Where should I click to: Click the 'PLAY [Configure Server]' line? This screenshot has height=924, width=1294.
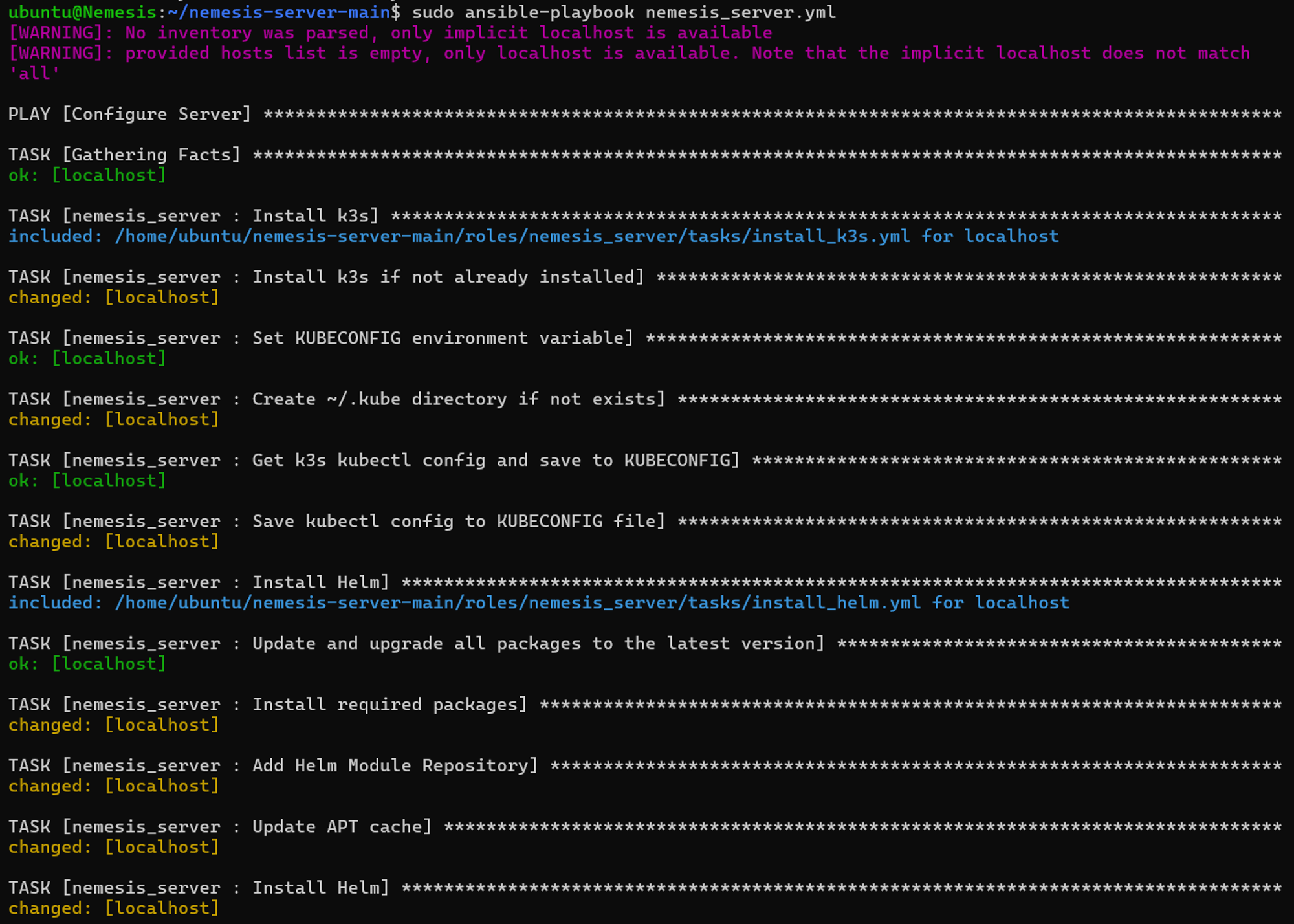pyautogui.click(x=645, y=115)
